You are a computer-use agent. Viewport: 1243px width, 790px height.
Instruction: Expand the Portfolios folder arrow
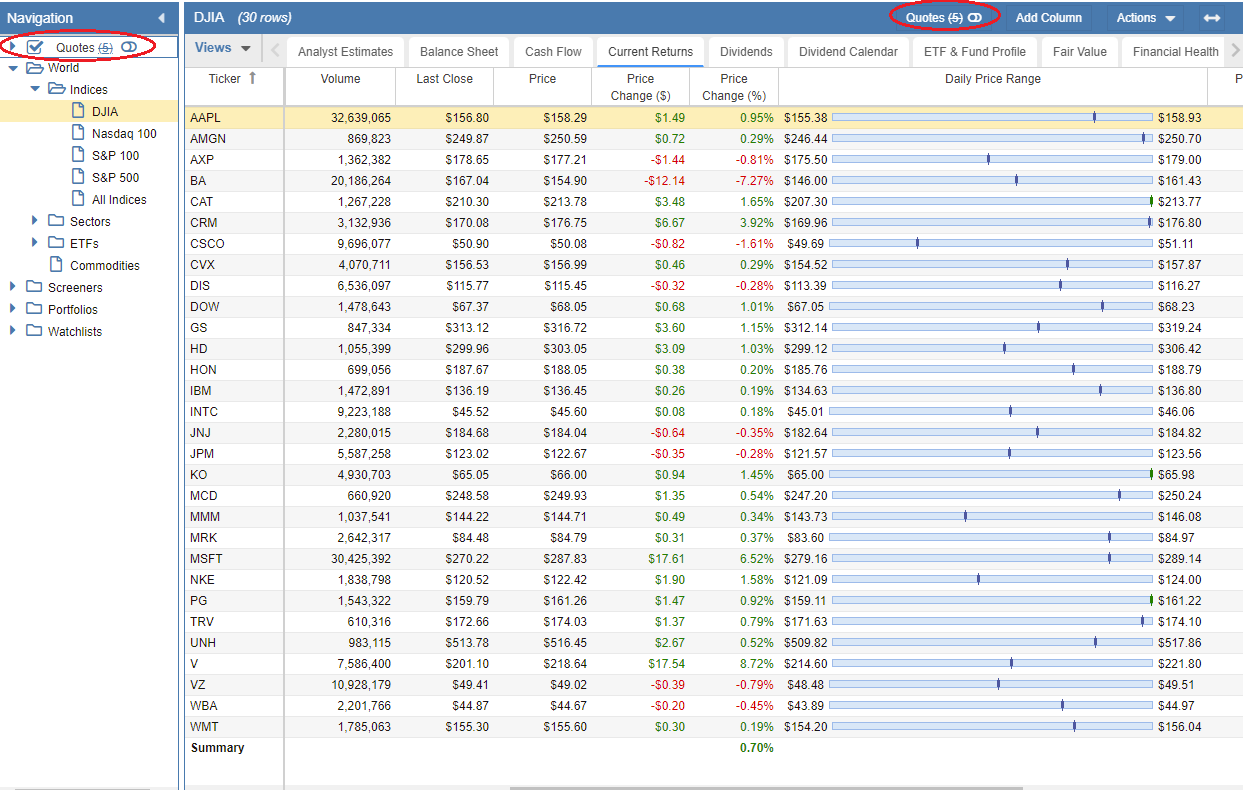13,309
